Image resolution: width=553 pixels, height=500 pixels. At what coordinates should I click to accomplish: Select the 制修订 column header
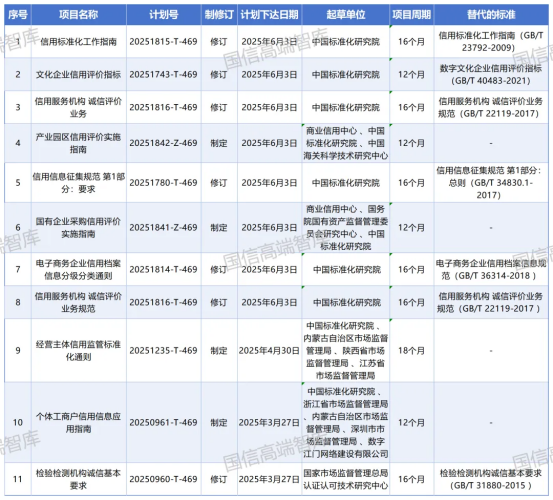pyautogui.click(x=219, y=15)
